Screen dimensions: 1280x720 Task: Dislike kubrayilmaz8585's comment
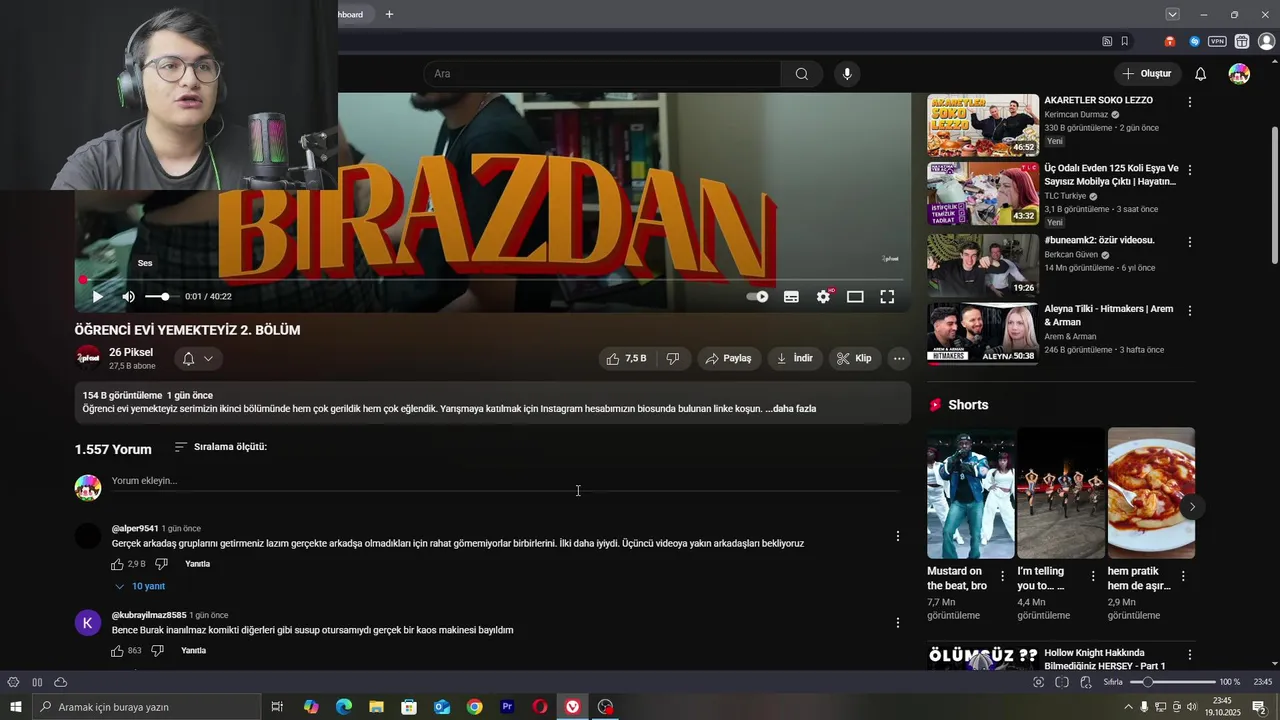point(157,651)
